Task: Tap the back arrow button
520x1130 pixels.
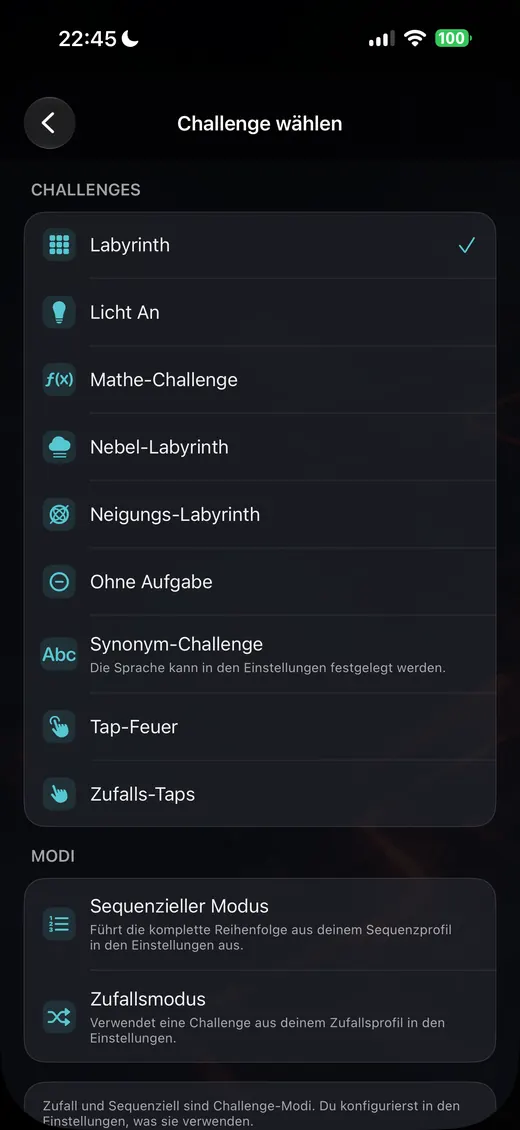Action: tap(49, 123)
